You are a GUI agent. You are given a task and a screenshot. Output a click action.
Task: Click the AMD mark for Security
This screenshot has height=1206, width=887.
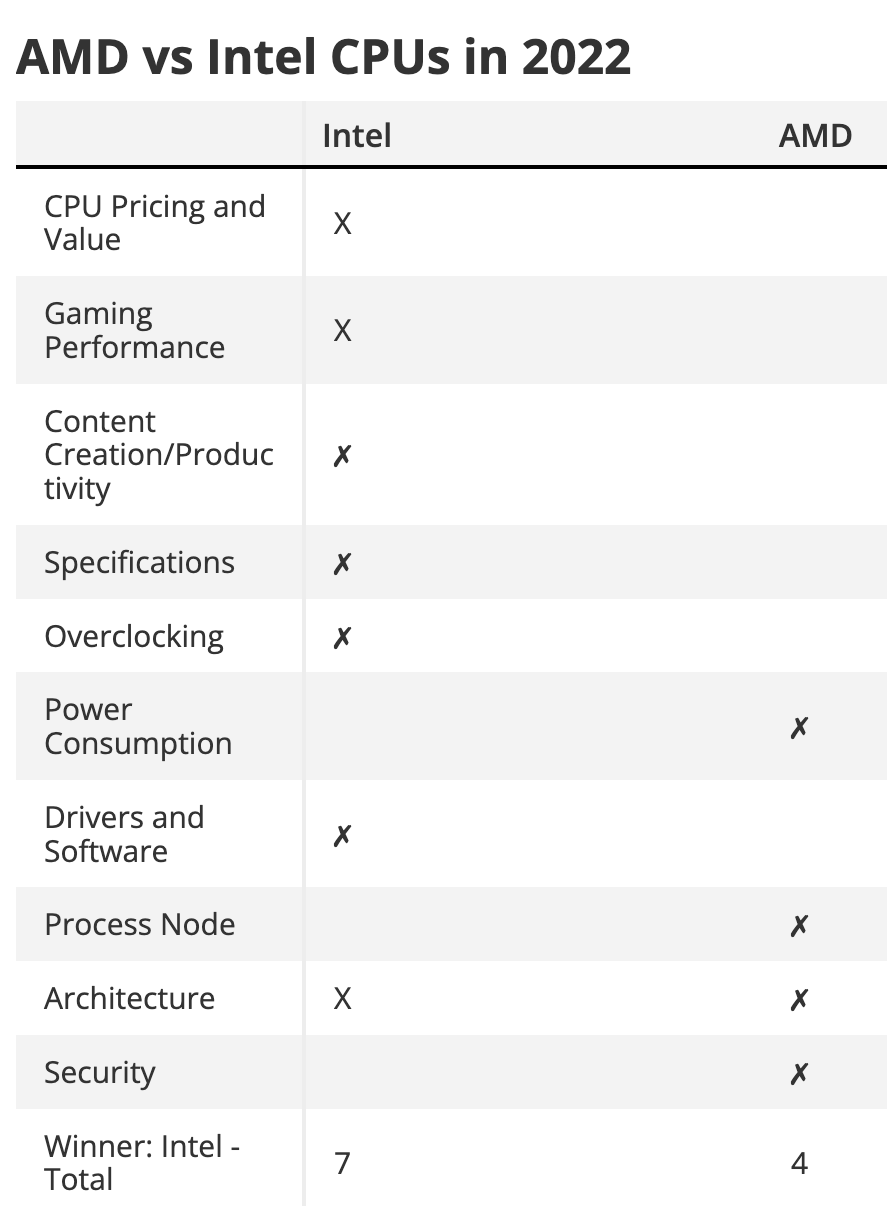[798, 1073]
